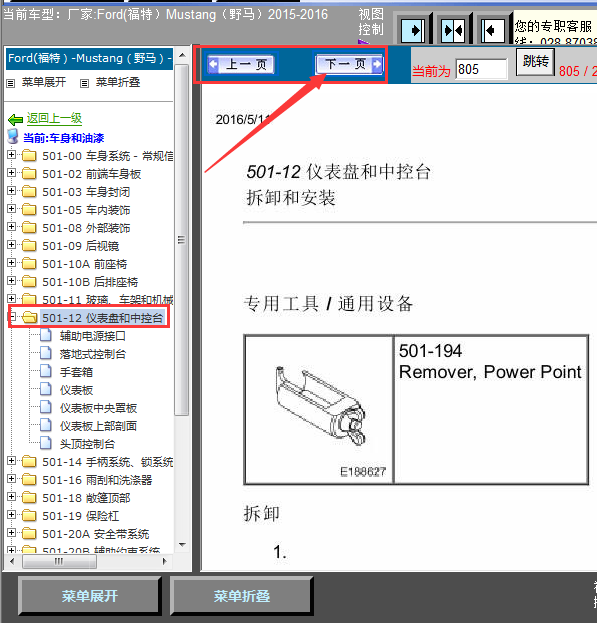Click the tree vertical scrollbar thumb

point(182,240)
